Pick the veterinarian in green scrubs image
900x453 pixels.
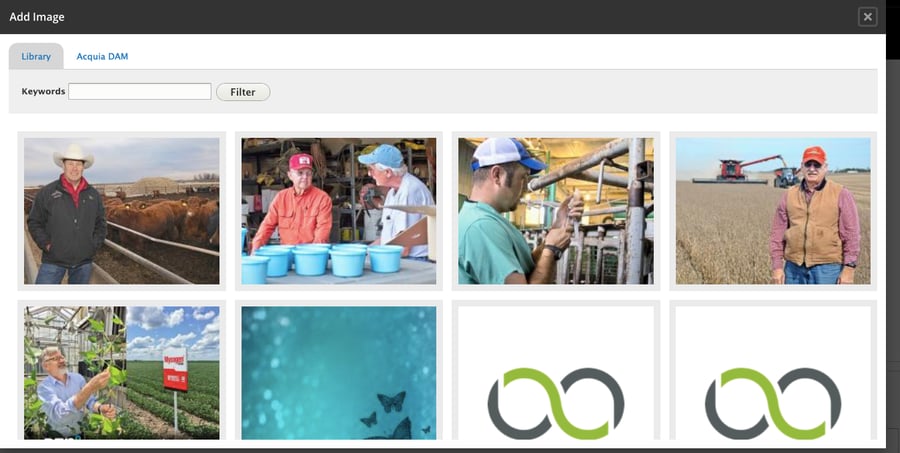click(x=556, y=211)
